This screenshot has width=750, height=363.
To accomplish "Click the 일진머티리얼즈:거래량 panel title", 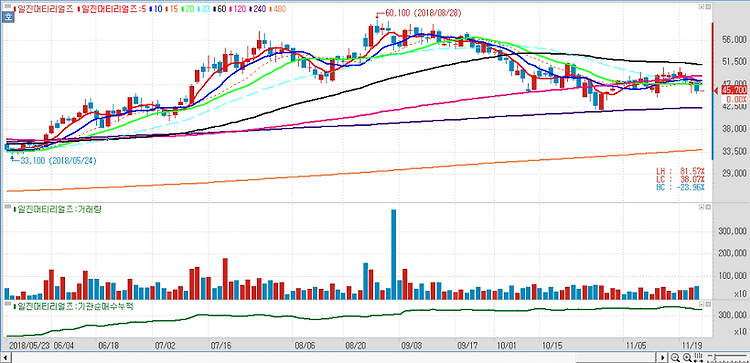I will coord(58,209).
